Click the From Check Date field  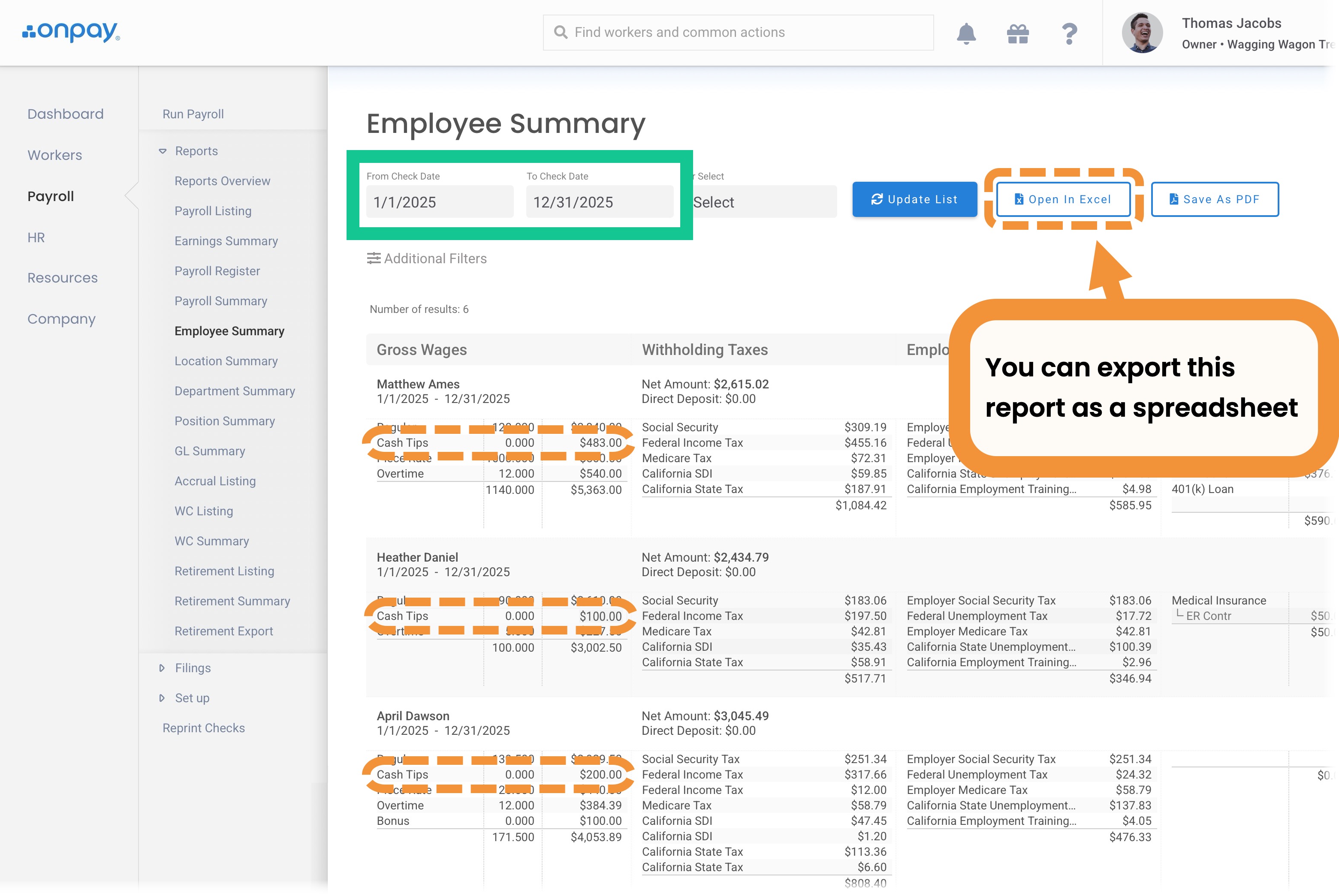coord(439,202)
